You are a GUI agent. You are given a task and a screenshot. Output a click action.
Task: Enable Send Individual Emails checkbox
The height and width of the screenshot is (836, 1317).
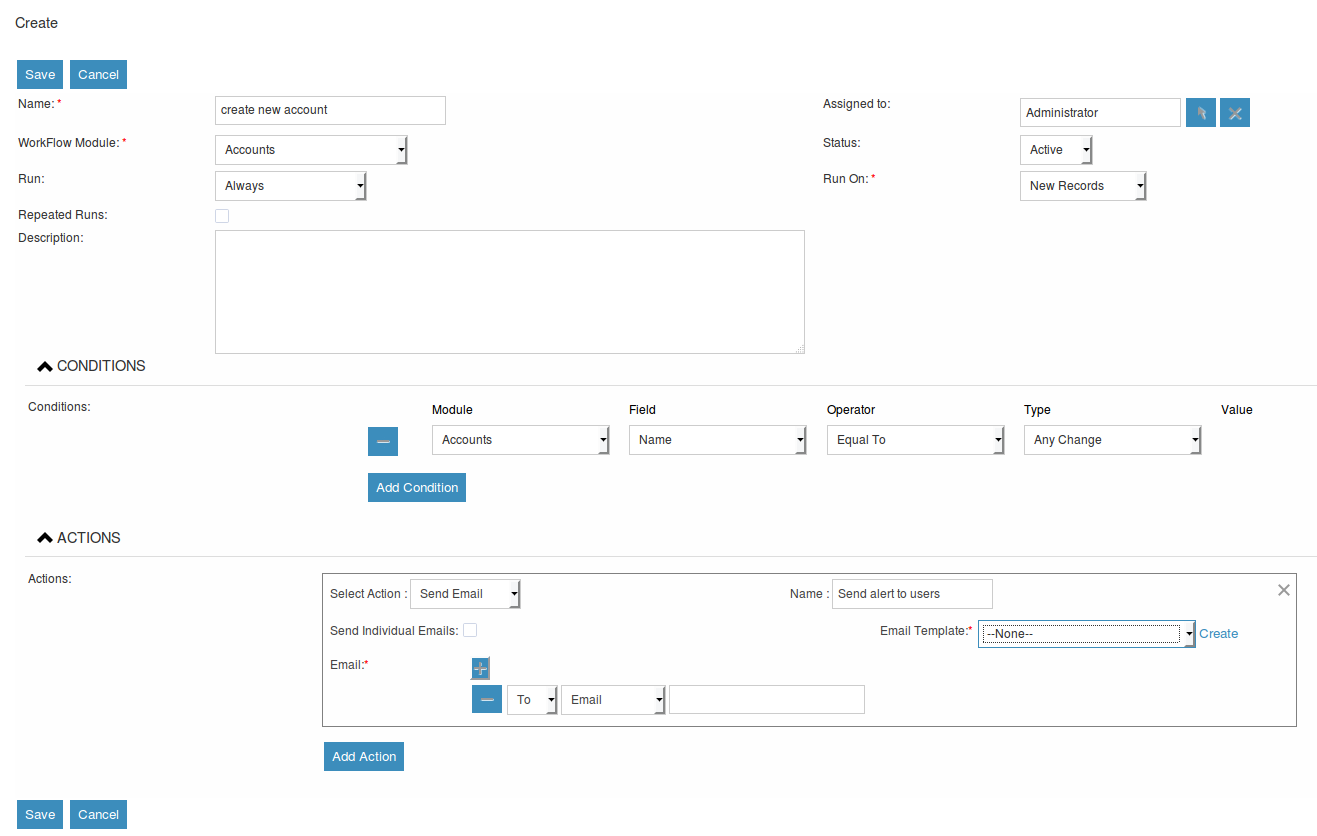click(470, 630)
